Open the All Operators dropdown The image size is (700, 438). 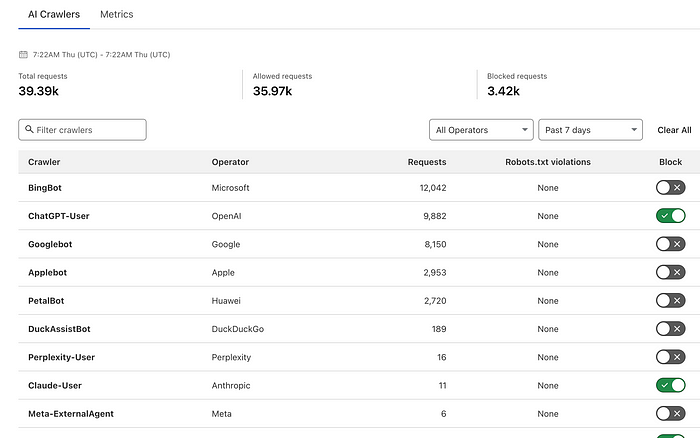[x=481, y=130]
